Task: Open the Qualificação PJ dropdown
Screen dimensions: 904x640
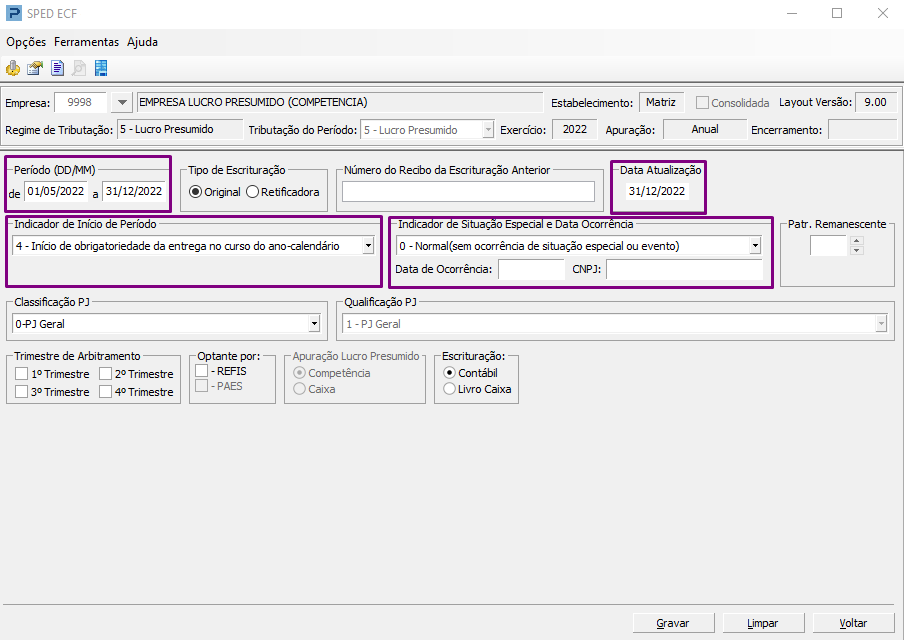Action: tap(881, 324)
